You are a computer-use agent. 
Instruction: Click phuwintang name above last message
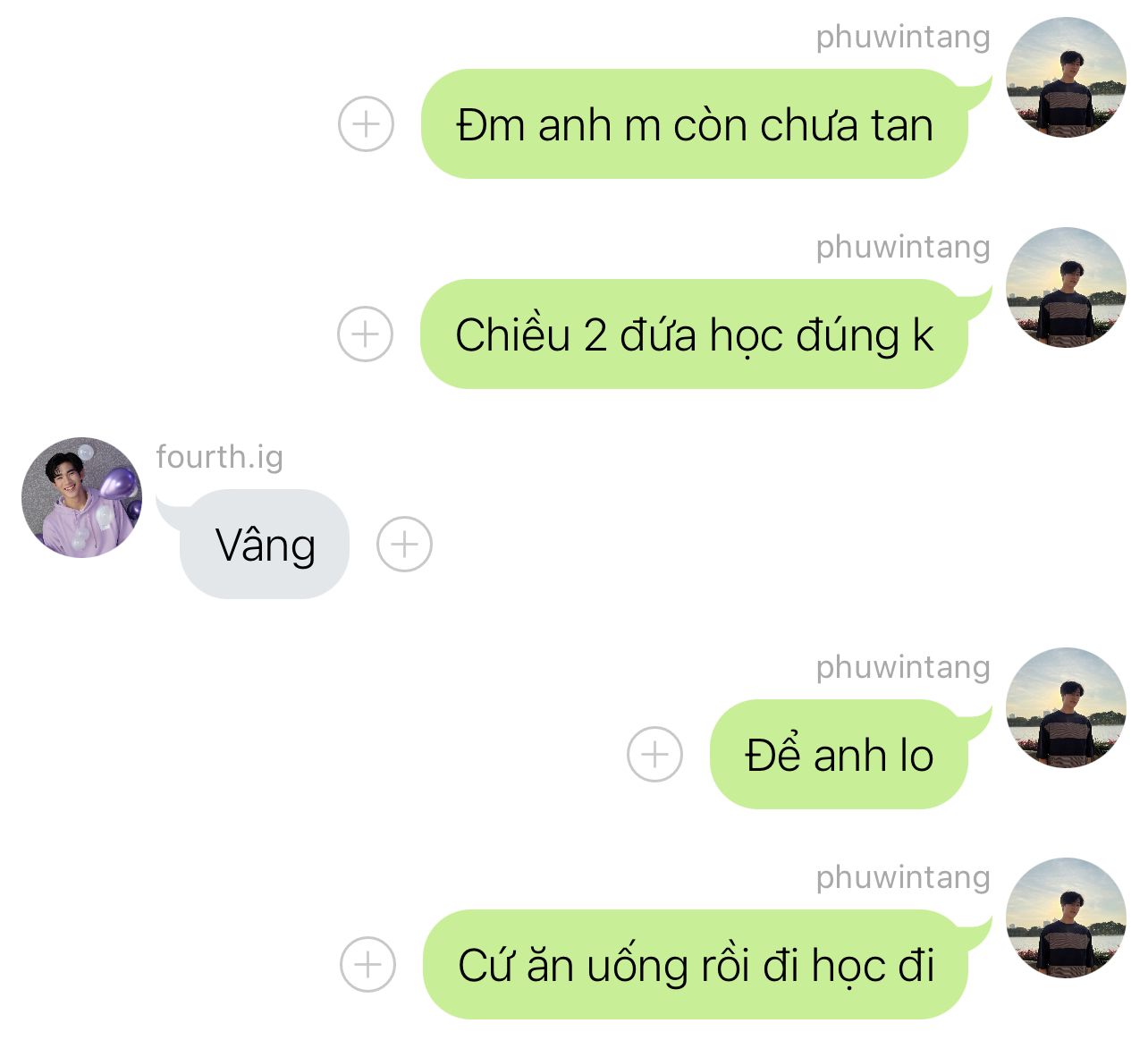coord(903,878)
